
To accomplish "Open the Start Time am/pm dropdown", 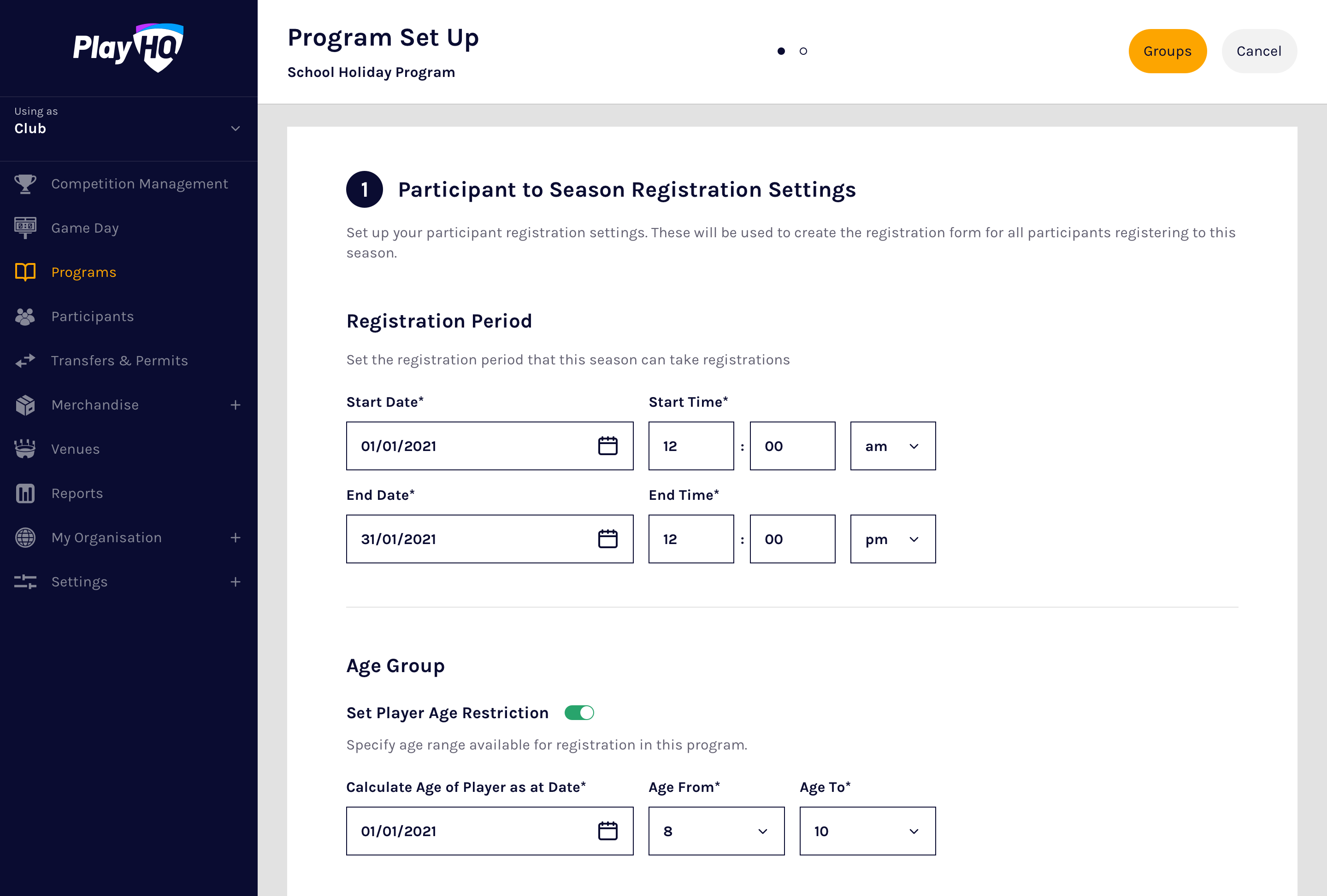I will pyautogui.click(x=892, y=446).
